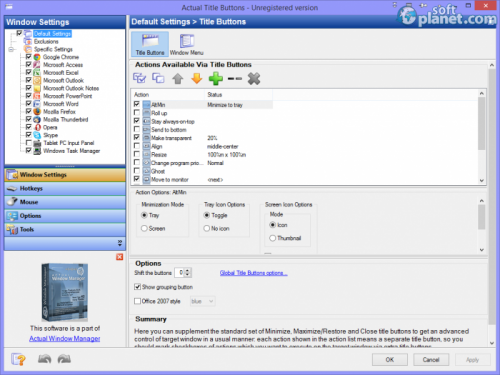Click main panel scroll down arrow

point(492,343)
